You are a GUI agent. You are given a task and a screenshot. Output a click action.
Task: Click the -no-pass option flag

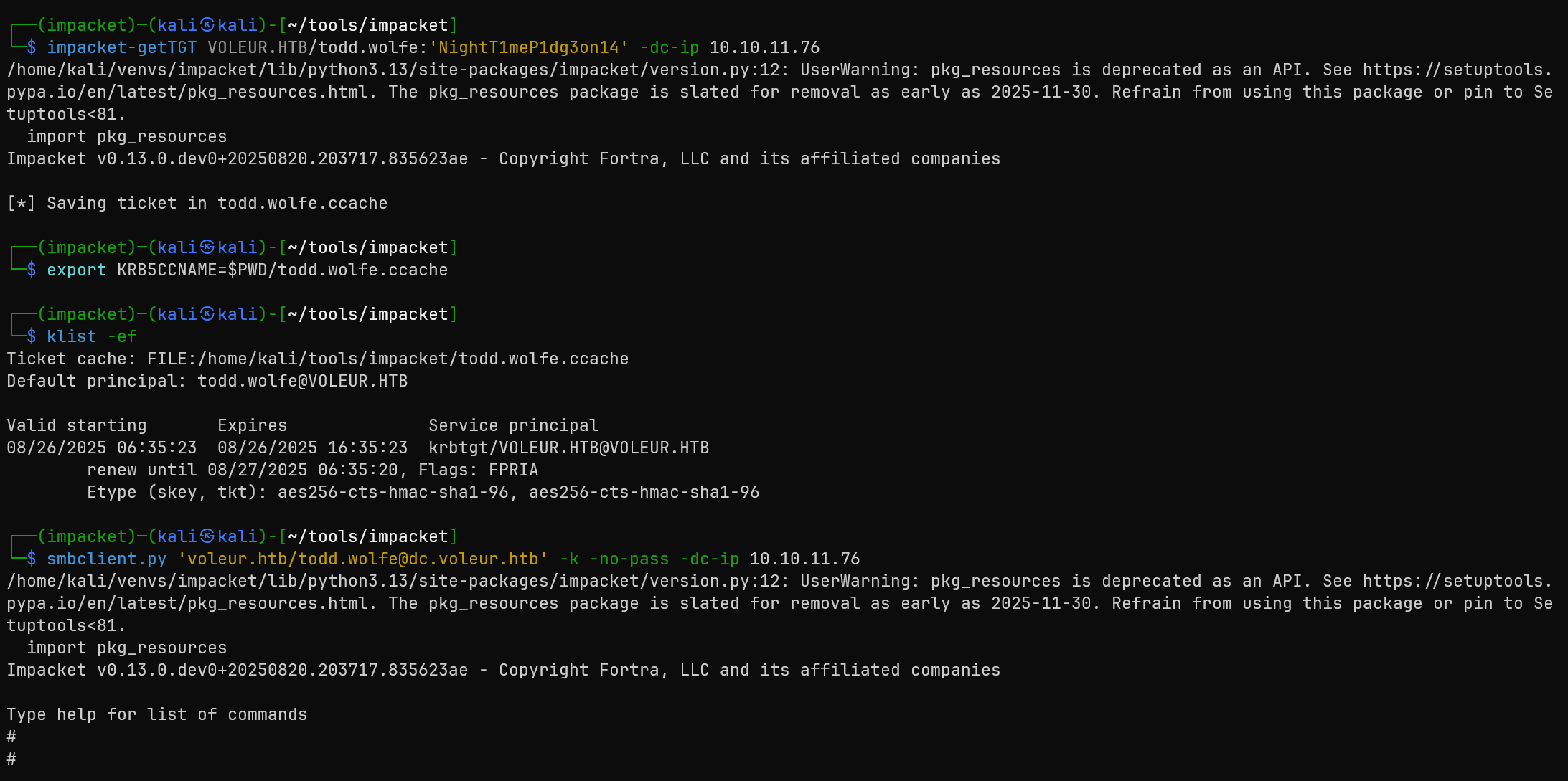pyautogui.click(x=629, y=559)
